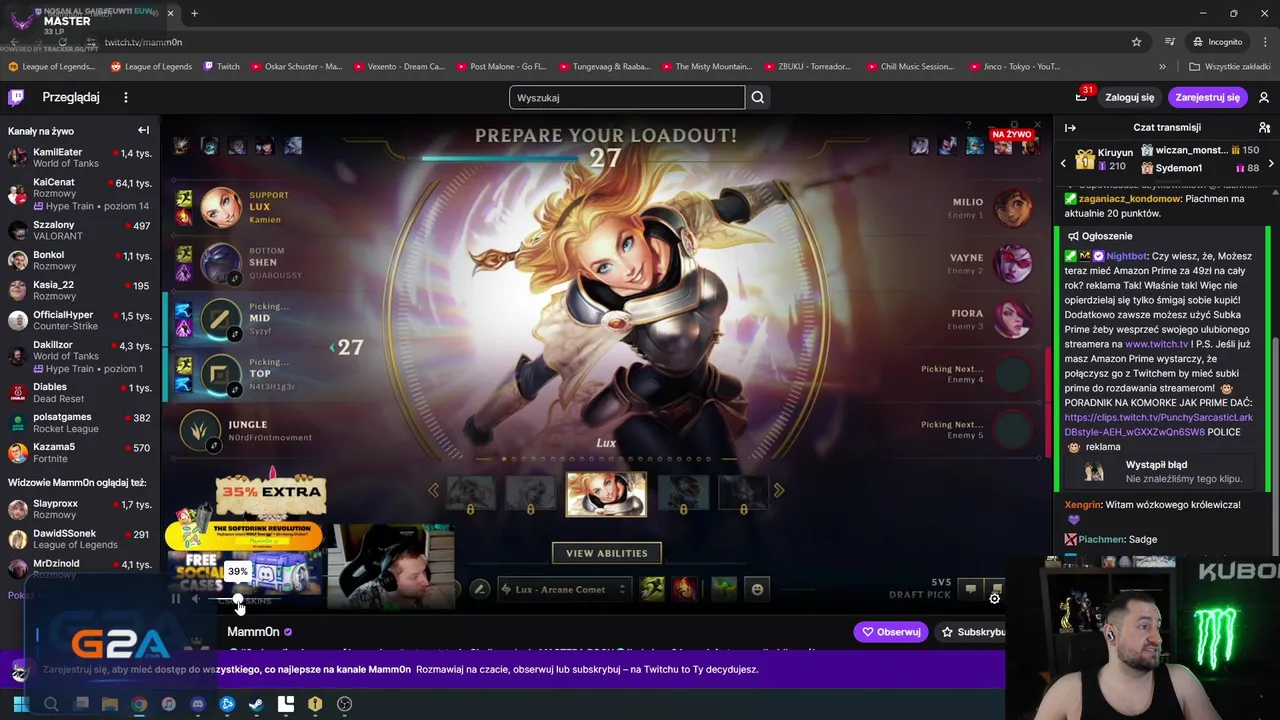Open Chill Music Session bookmark
Image resolution: width=1280 pixels, height=720 pixels.
[910, 67]
